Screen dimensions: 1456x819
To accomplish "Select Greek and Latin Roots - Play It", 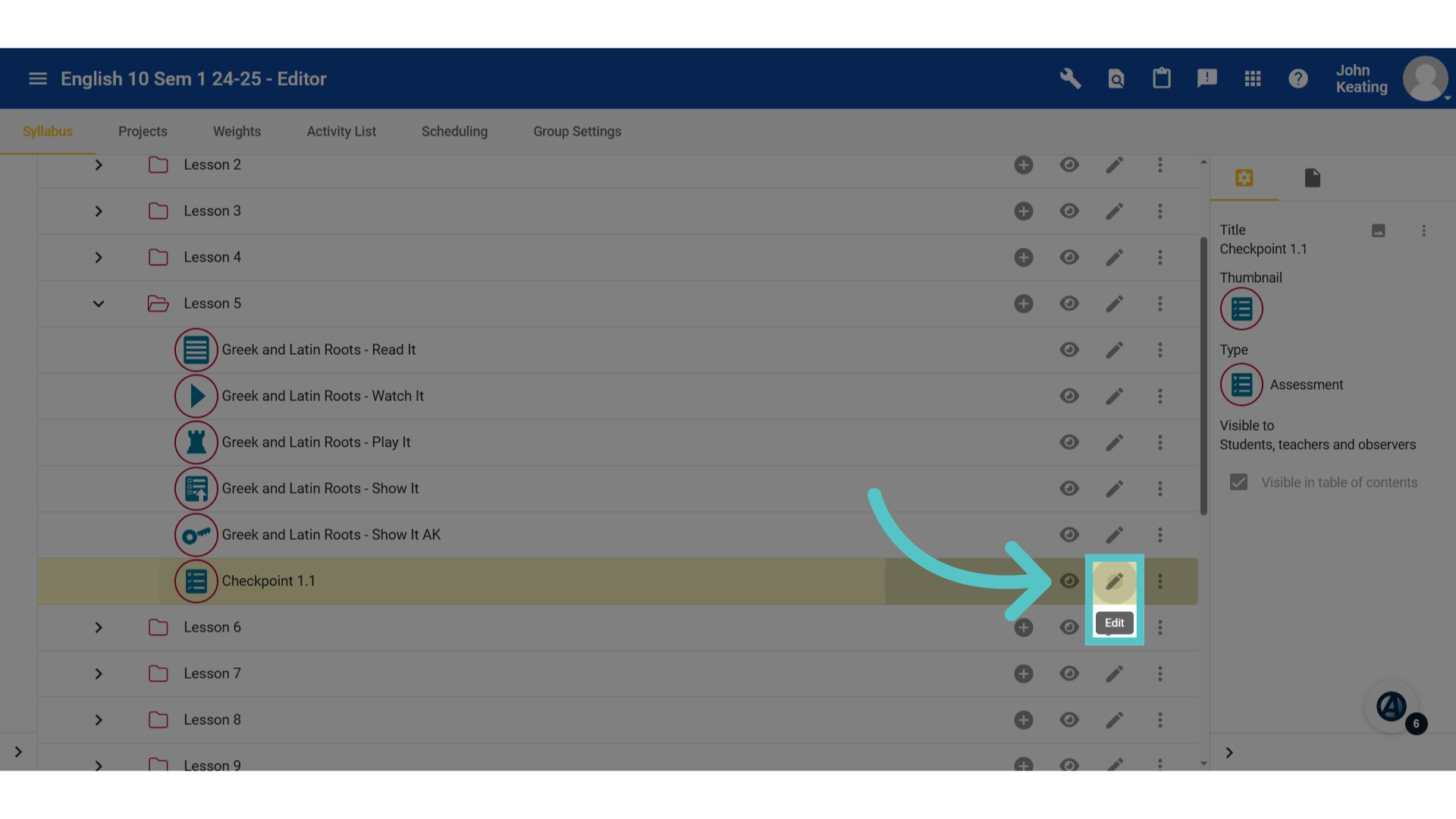I will (x=315, y=443).
